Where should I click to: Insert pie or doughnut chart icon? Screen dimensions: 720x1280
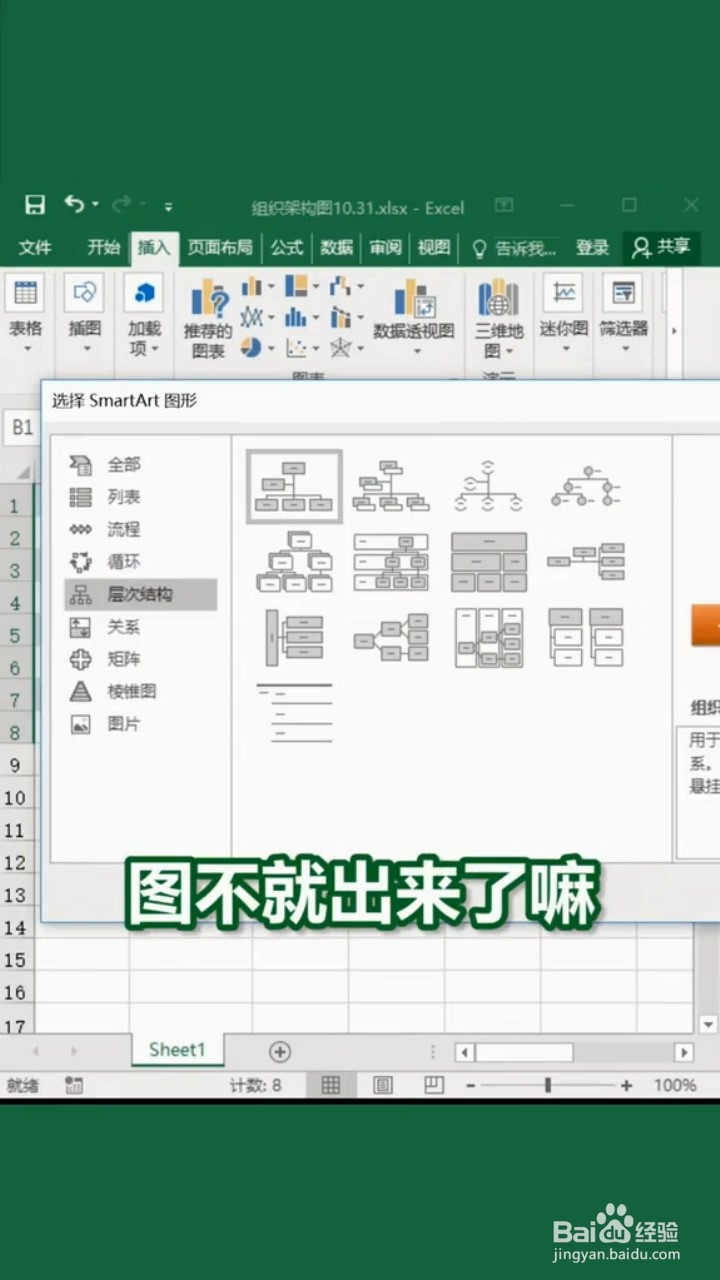[x=257, y=347]
